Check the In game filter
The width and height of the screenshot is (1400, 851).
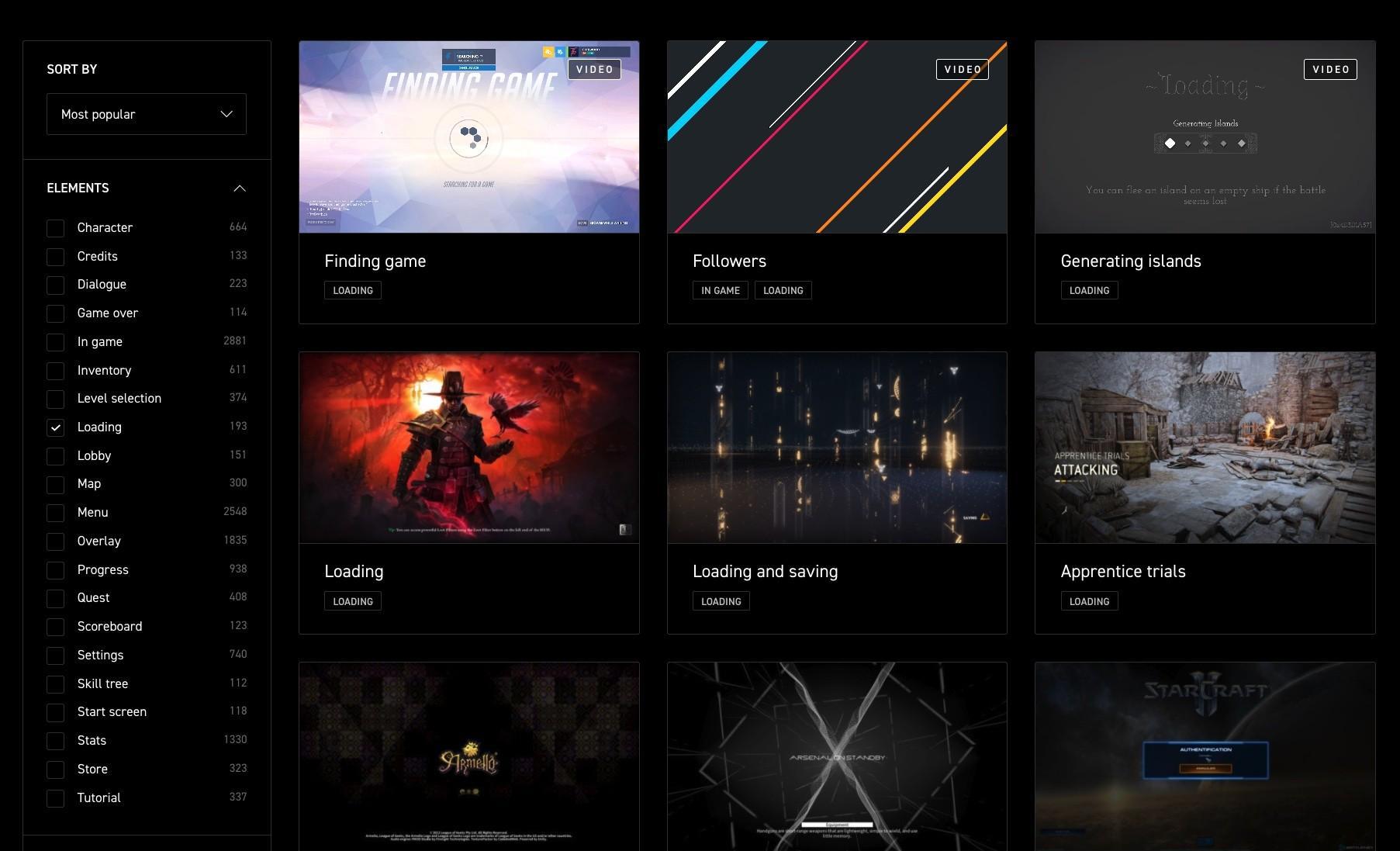tap(55, 342)
